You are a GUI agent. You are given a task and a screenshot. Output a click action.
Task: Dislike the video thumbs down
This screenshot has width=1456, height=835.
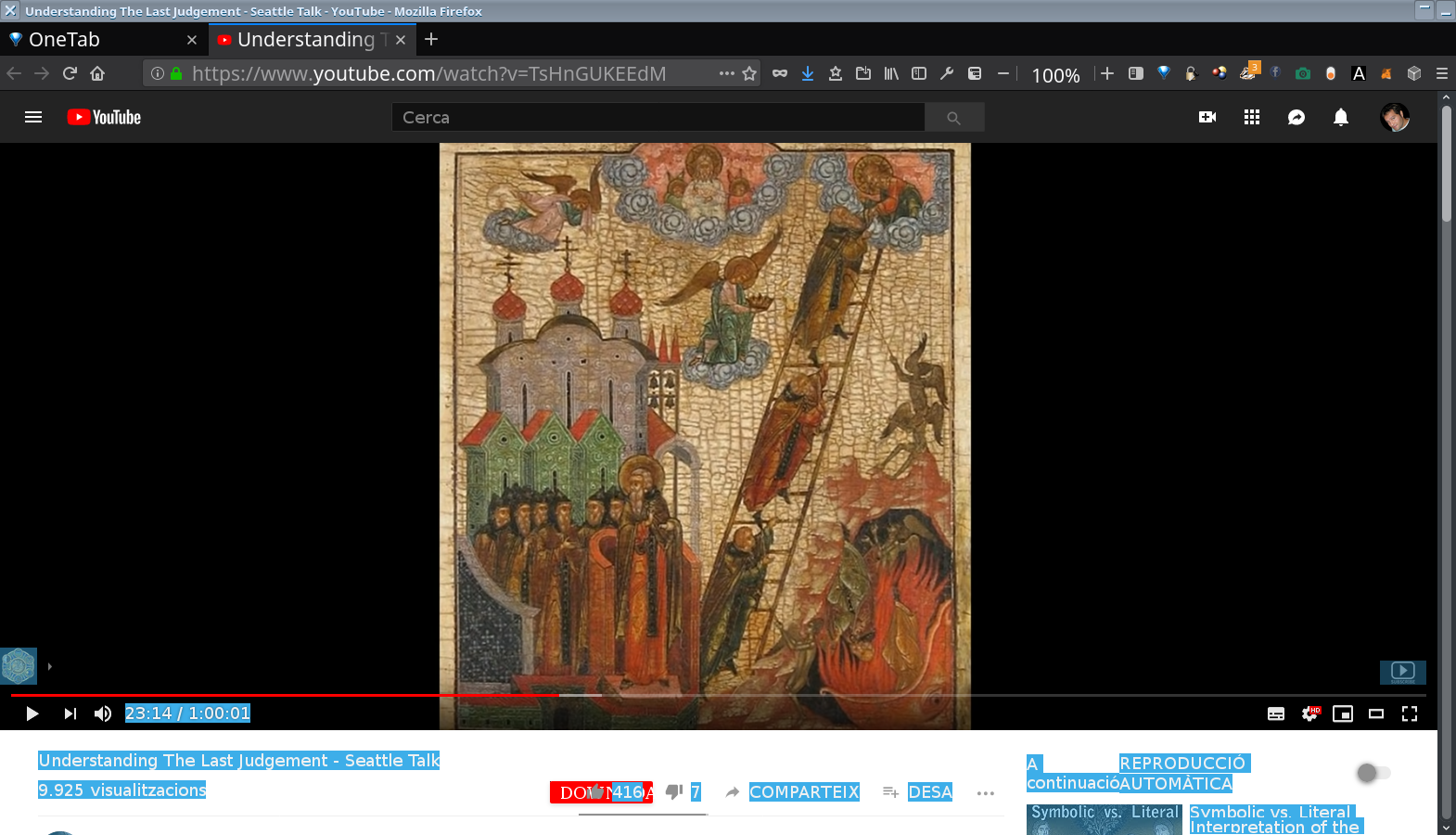pyautogui.click(x=674, y=791)
